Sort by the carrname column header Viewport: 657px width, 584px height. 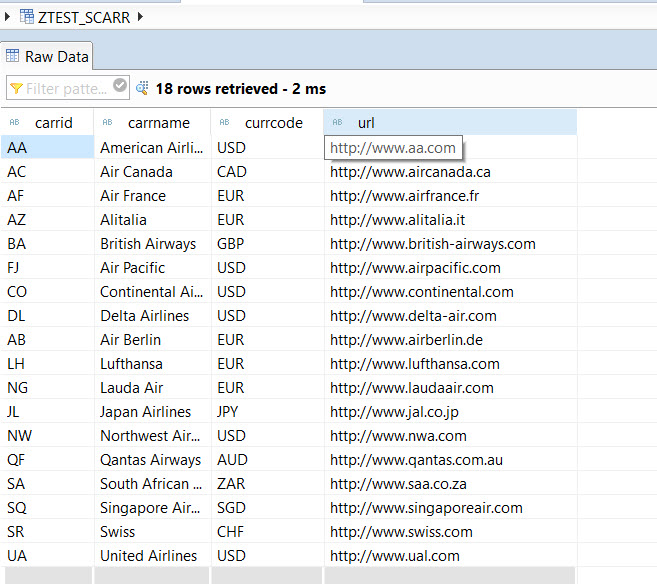click(153, 122)
